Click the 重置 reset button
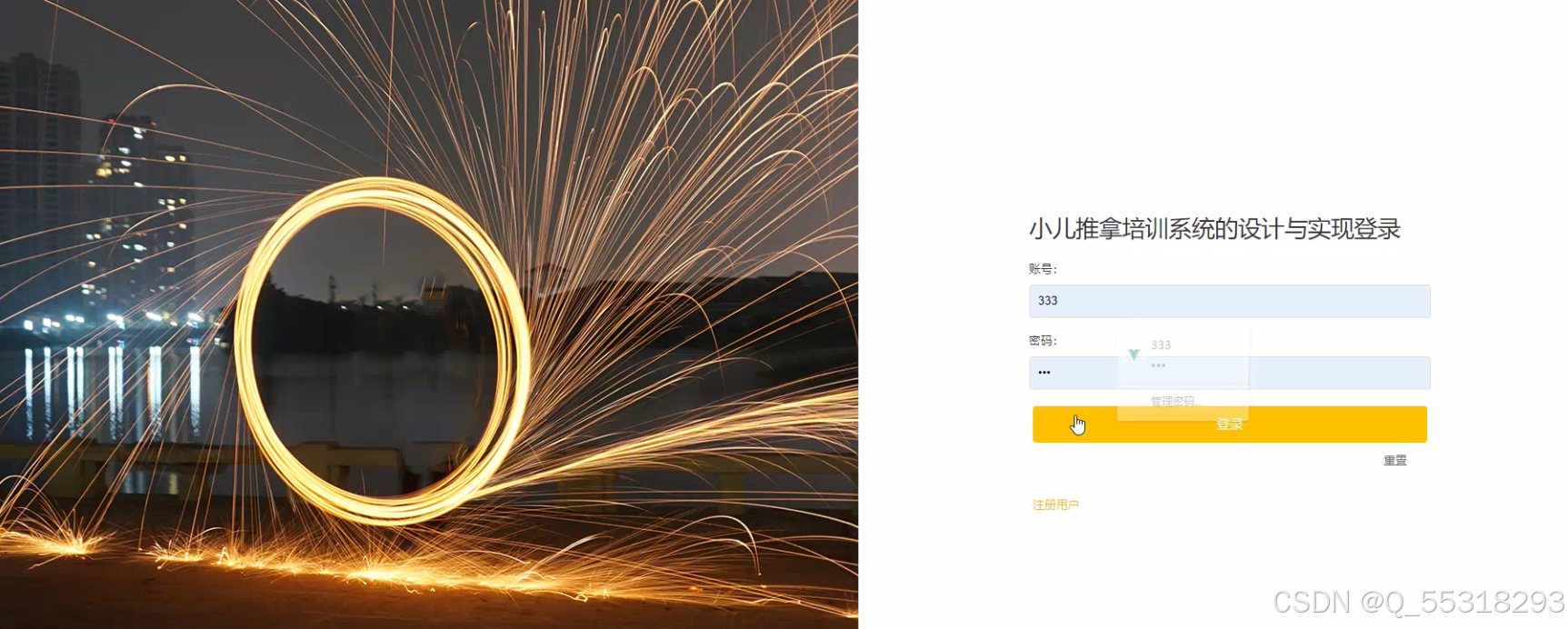Image resolution: width=1568 pixels, height=629 pixels. 1395,461
